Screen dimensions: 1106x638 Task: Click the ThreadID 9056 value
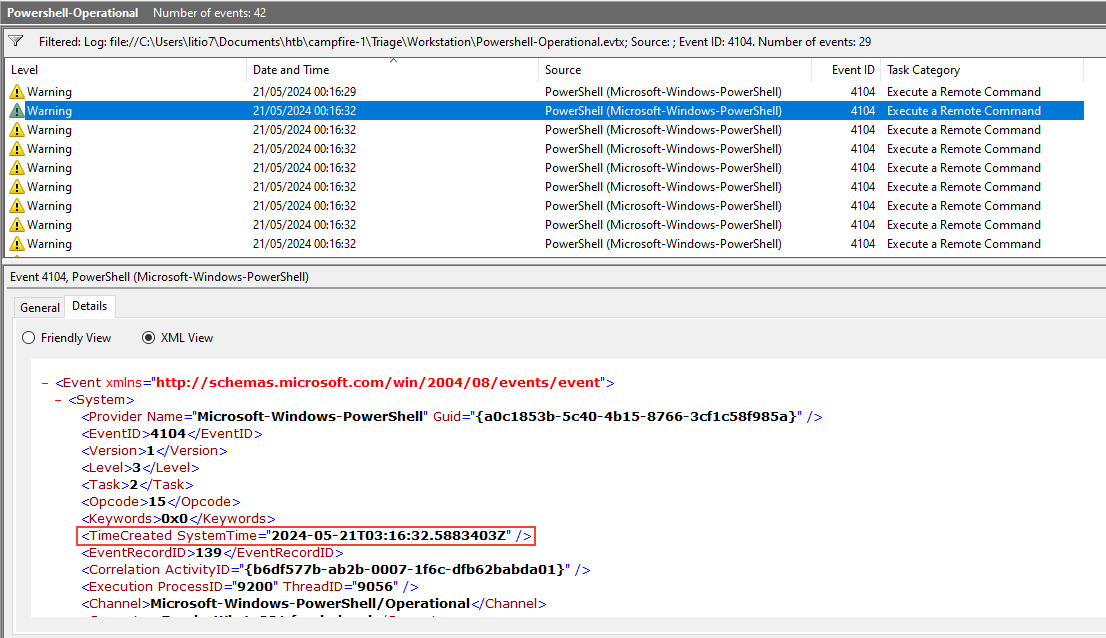pos(375,587)
